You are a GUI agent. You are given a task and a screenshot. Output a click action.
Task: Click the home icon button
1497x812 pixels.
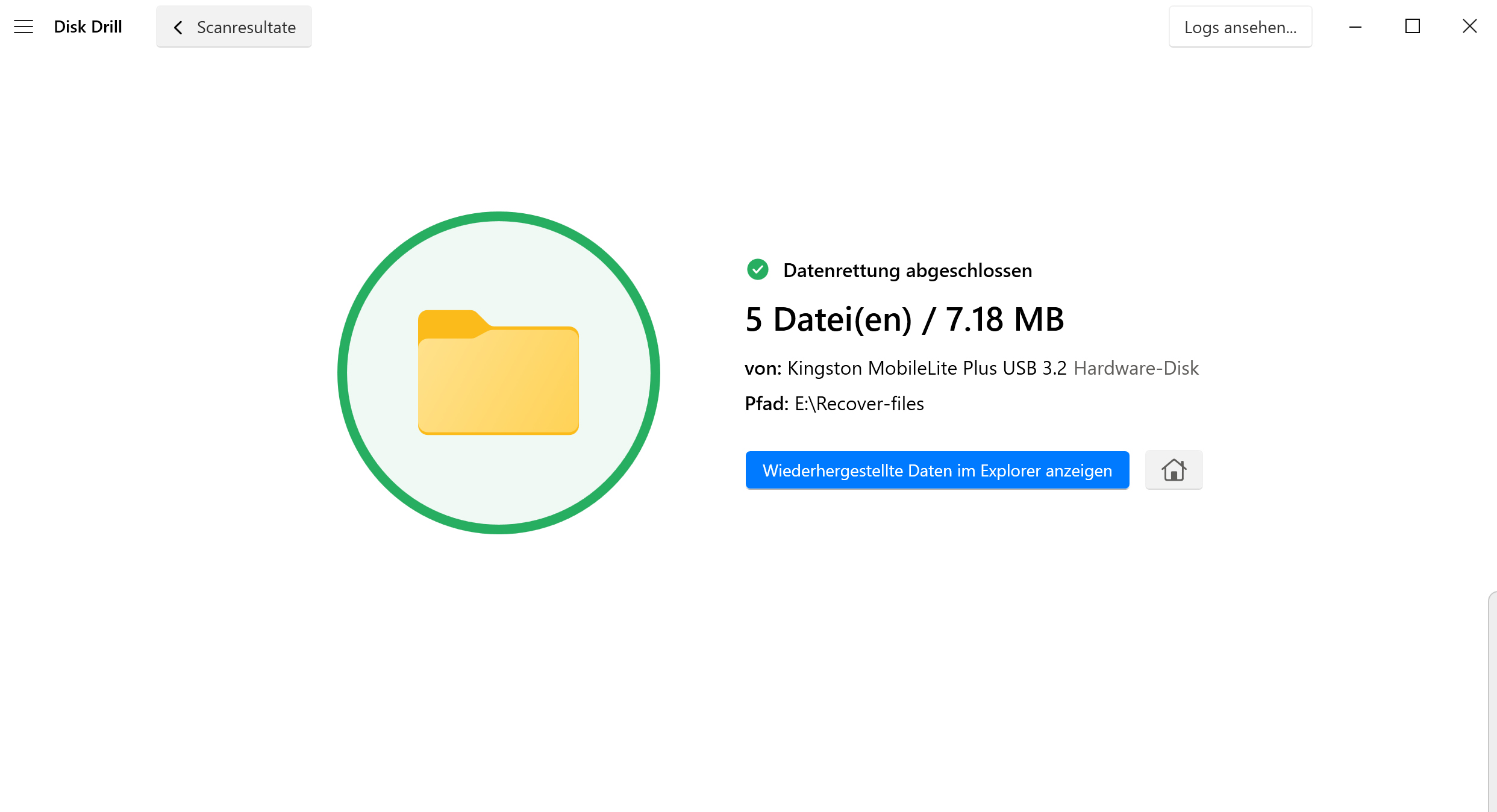point(1172,470)
